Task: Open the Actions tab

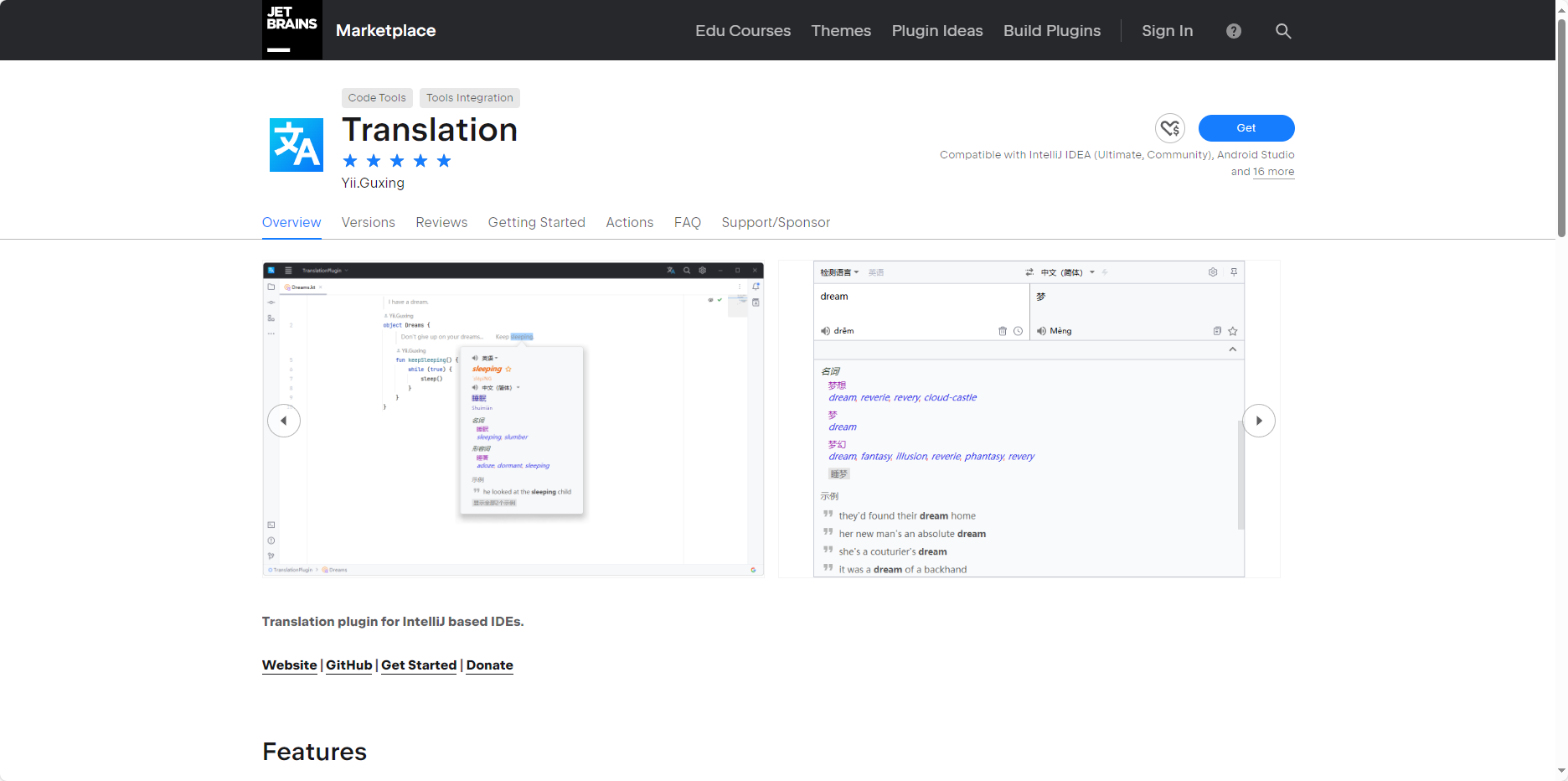Action: click(629, 222)
